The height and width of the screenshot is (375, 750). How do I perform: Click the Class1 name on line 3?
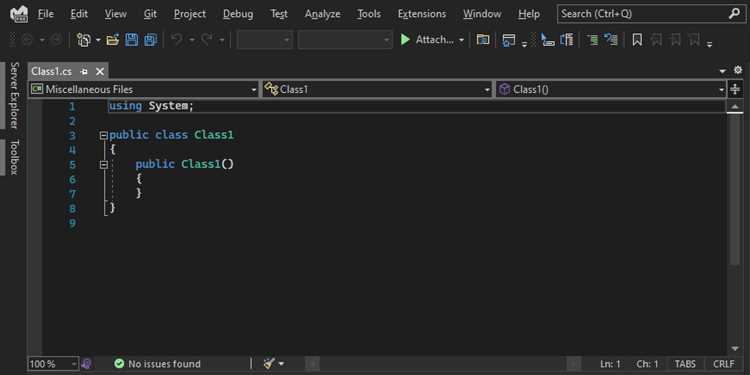(214, 135)
